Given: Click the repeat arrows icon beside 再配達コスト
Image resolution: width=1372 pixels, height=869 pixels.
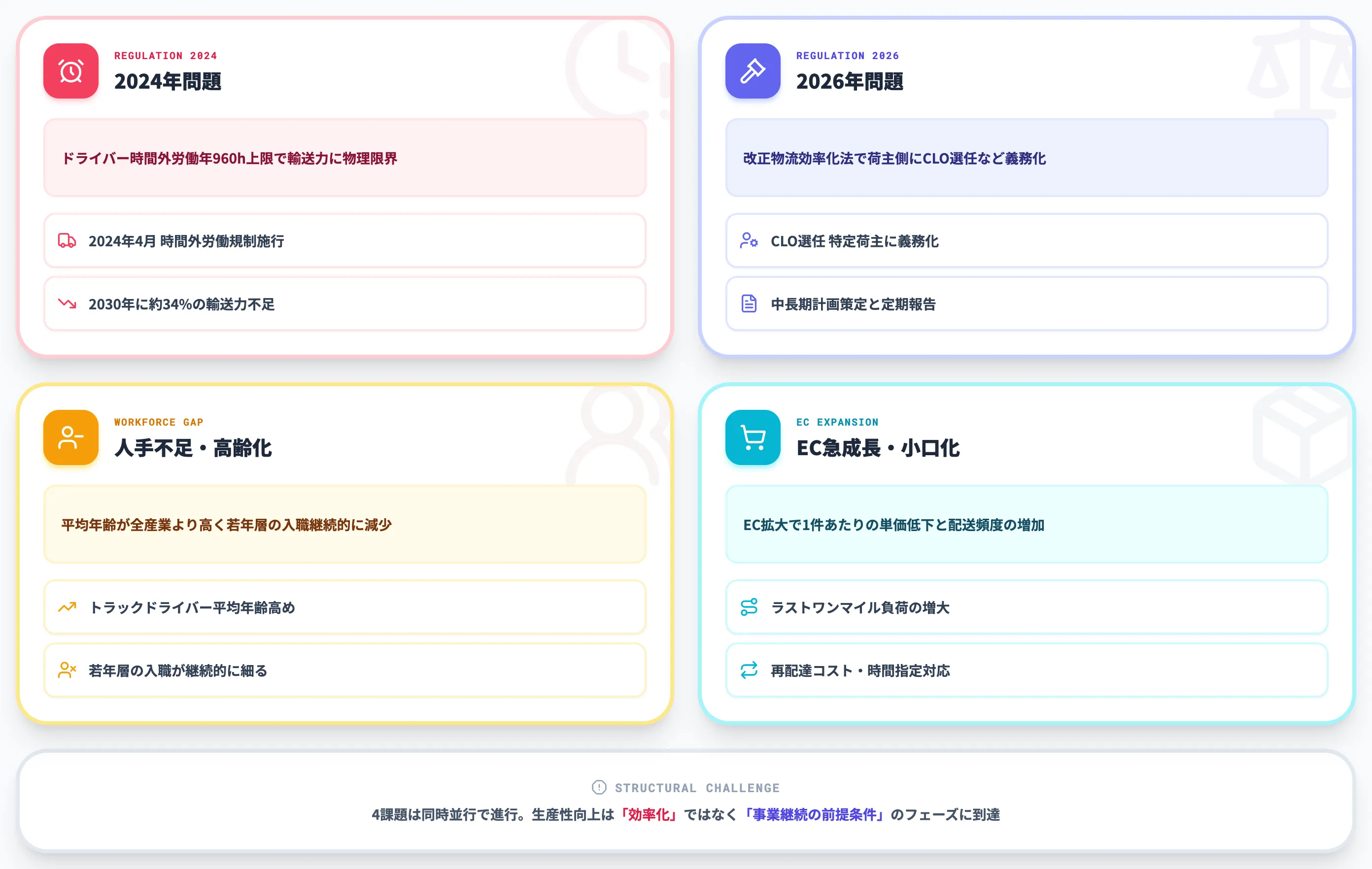Looking at the screenshot, I should pyautogui.click(x=749, y=670).
